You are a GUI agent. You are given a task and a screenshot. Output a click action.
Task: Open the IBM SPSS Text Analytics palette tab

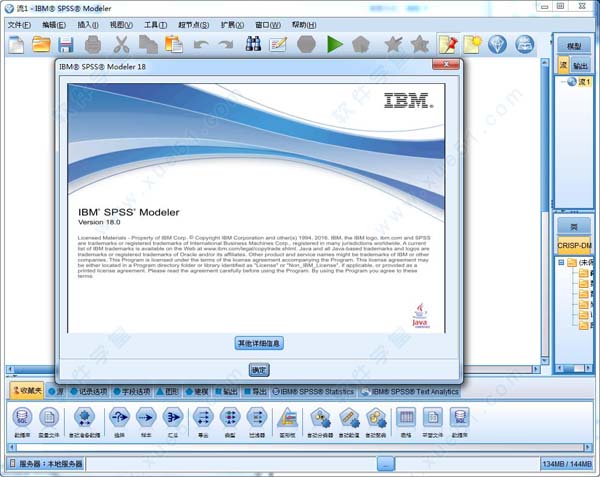(410, 392)
